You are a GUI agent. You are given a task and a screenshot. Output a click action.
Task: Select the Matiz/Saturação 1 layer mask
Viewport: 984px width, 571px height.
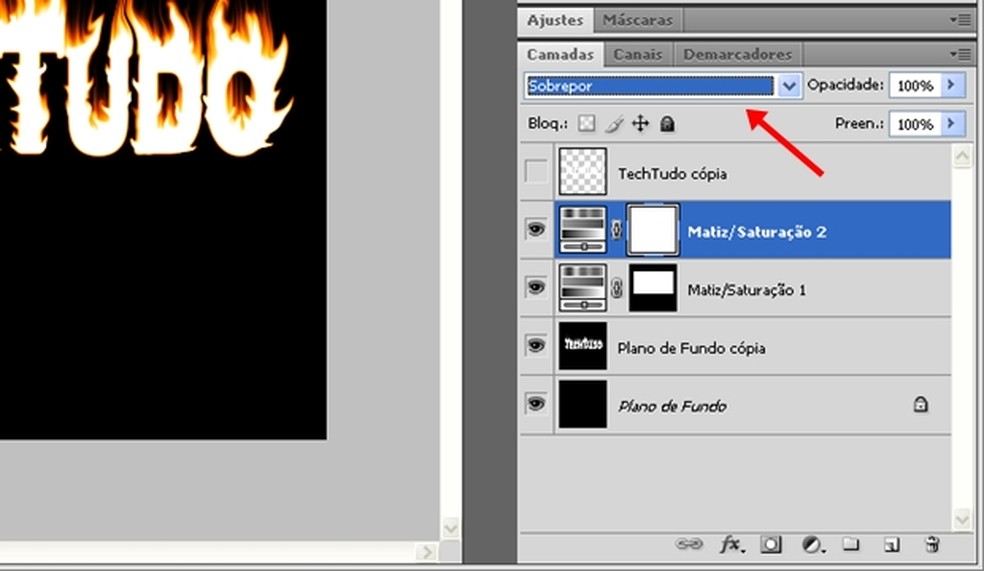(x=653, y=287)
